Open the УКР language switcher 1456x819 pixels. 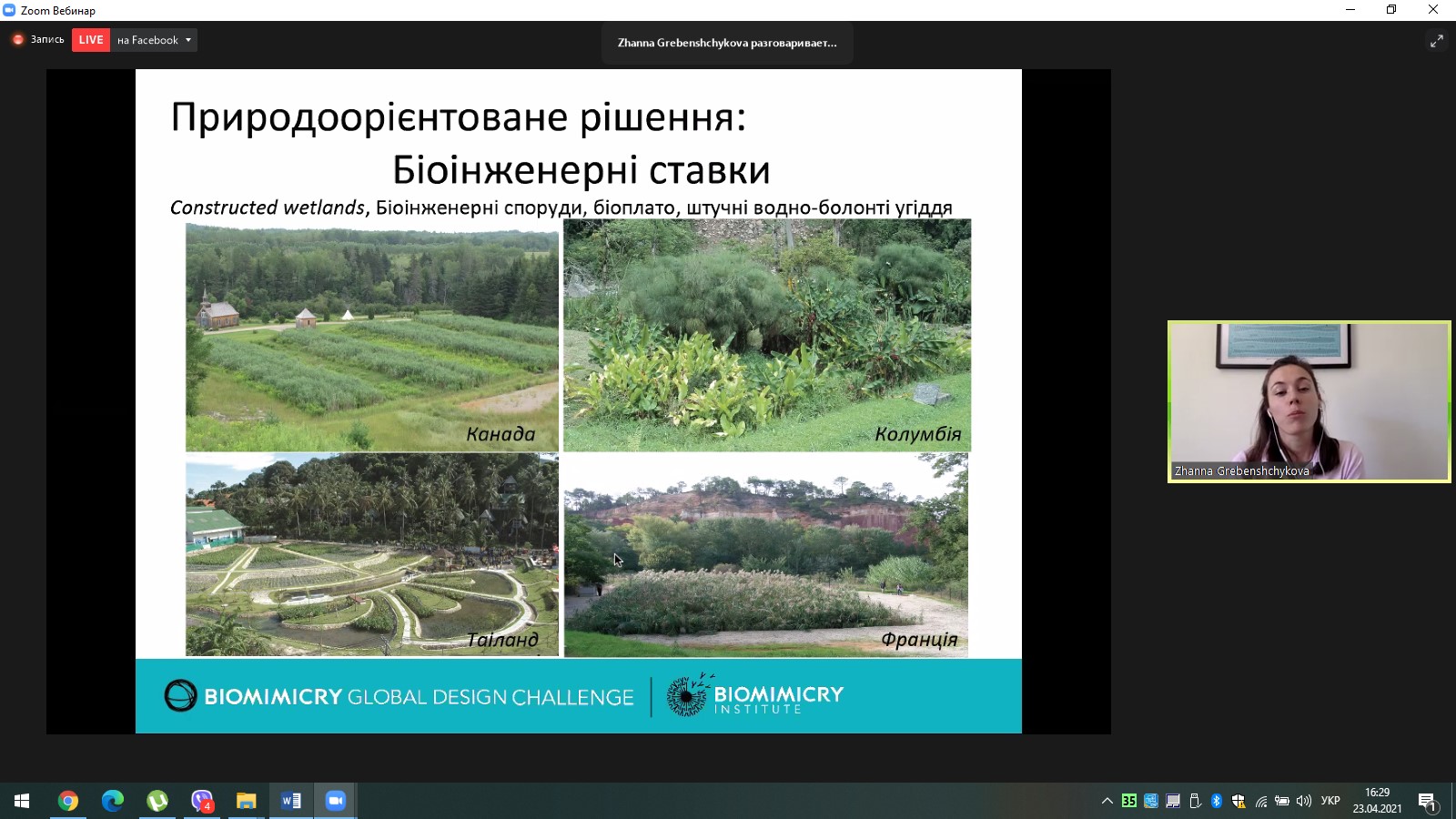click(1329, 802)
